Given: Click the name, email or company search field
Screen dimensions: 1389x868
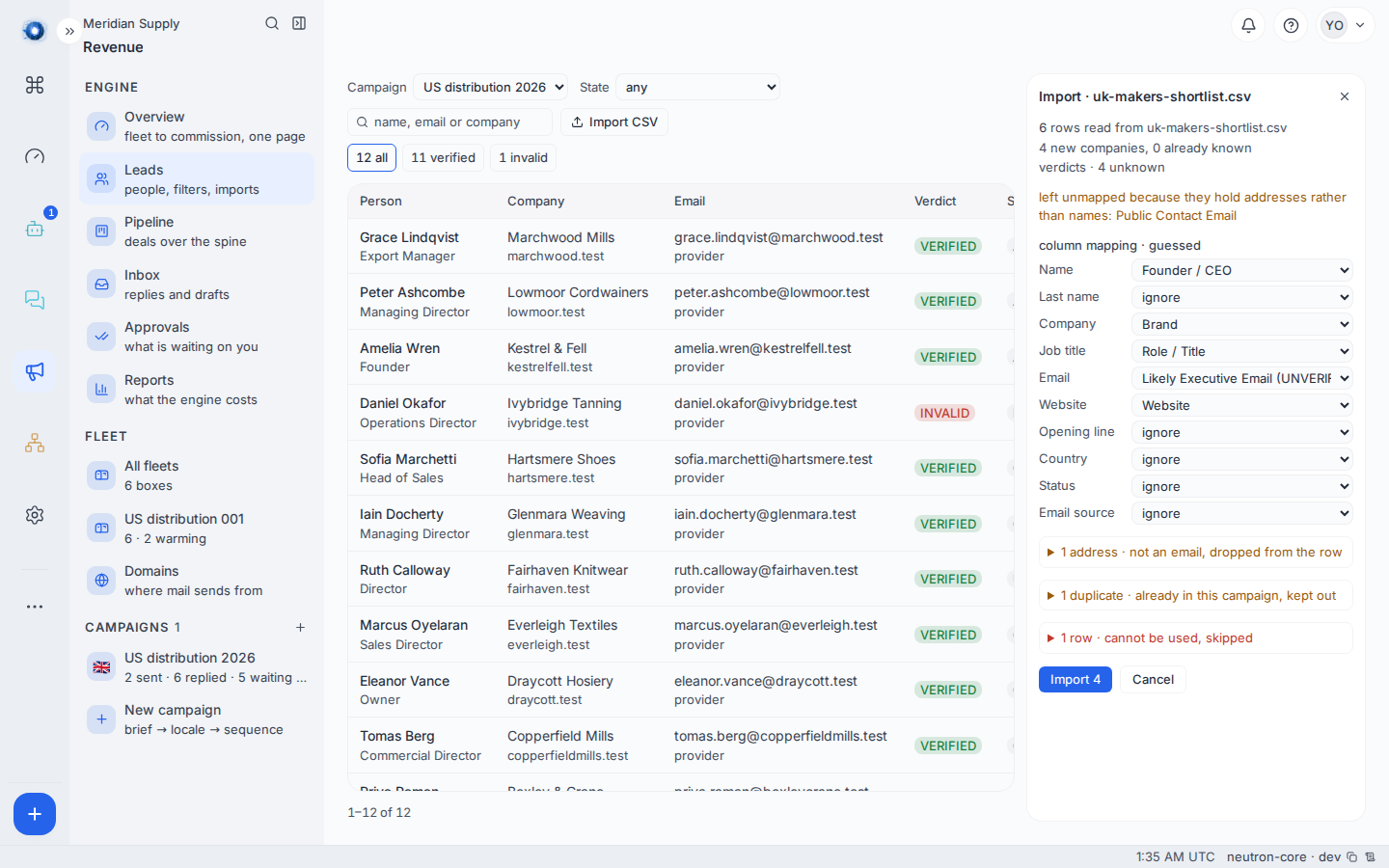Looking at the screenshot, I should tap(449, 122).
